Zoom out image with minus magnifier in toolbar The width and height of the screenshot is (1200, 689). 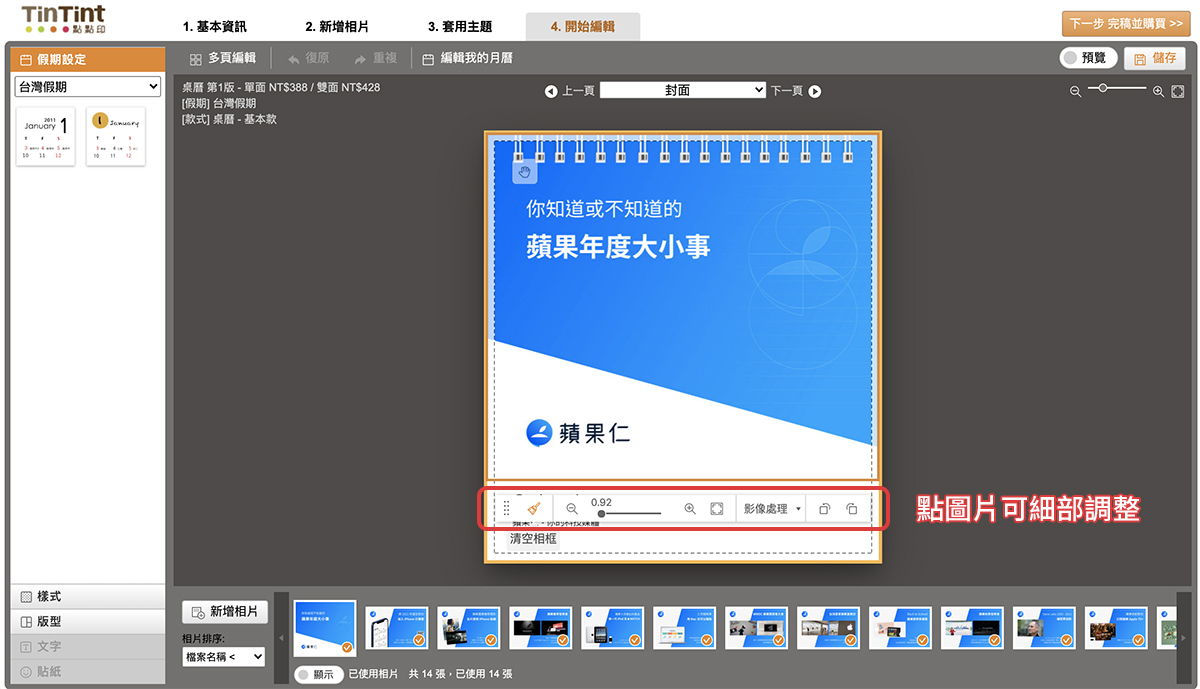click(x=572, y=509)
